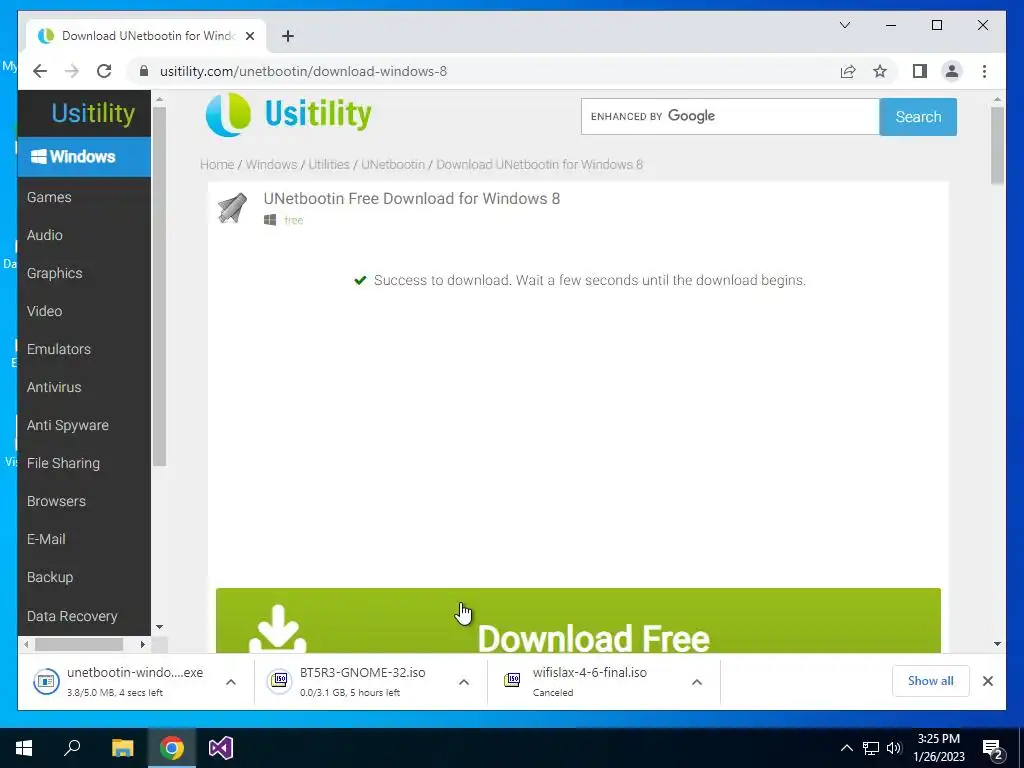Open File Explorer from taskbar

click(122, 748)
